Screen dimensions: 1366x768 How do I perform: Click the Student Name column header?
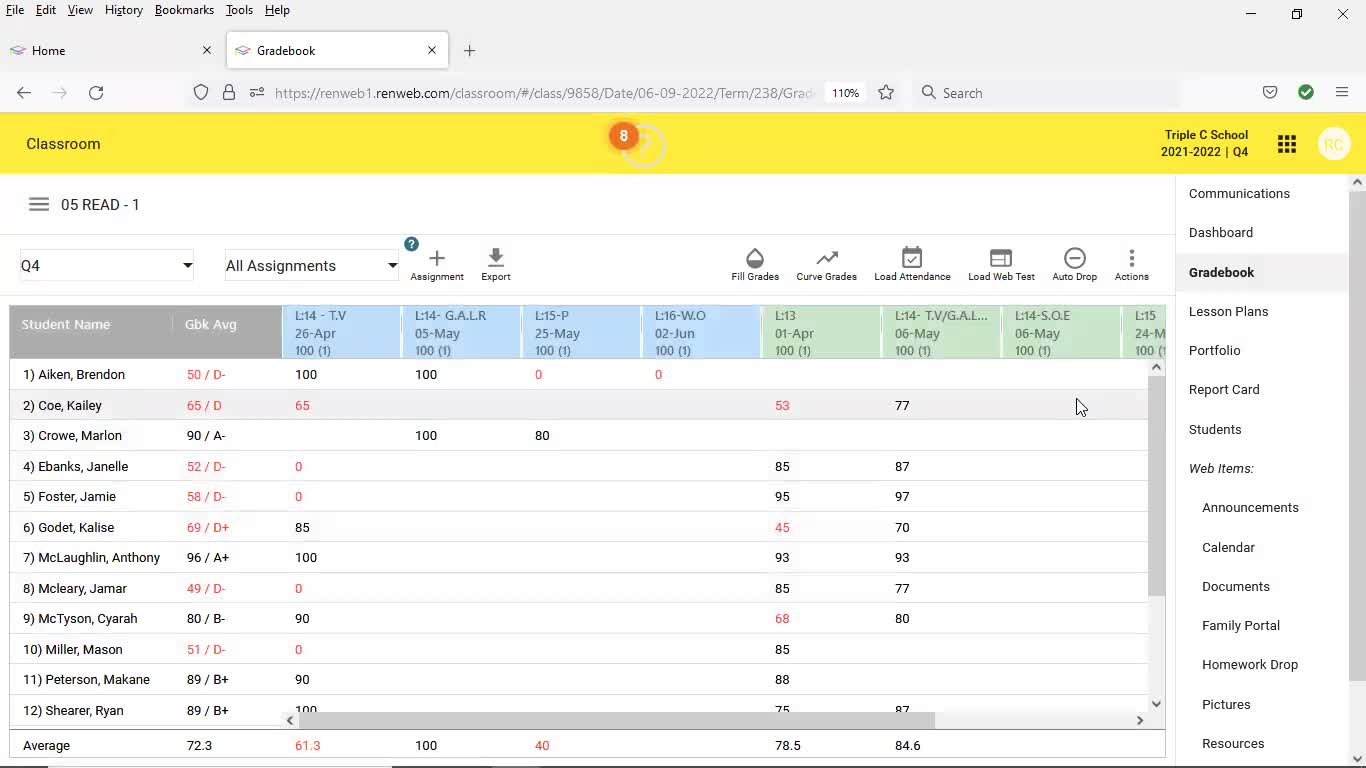click(66, 325)
